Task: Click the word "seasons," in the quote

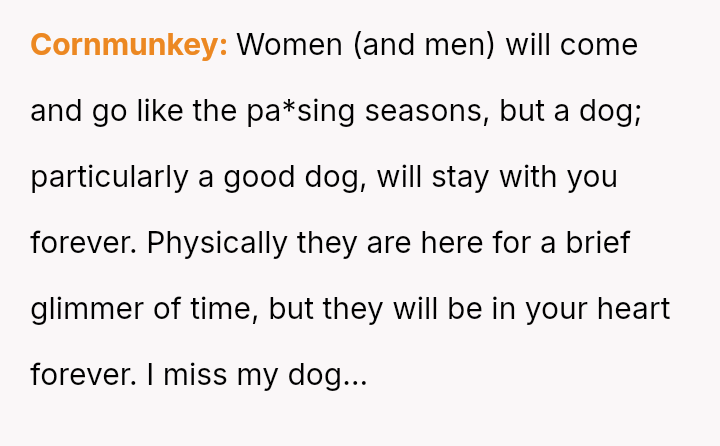Action: [x=427, y=112]
